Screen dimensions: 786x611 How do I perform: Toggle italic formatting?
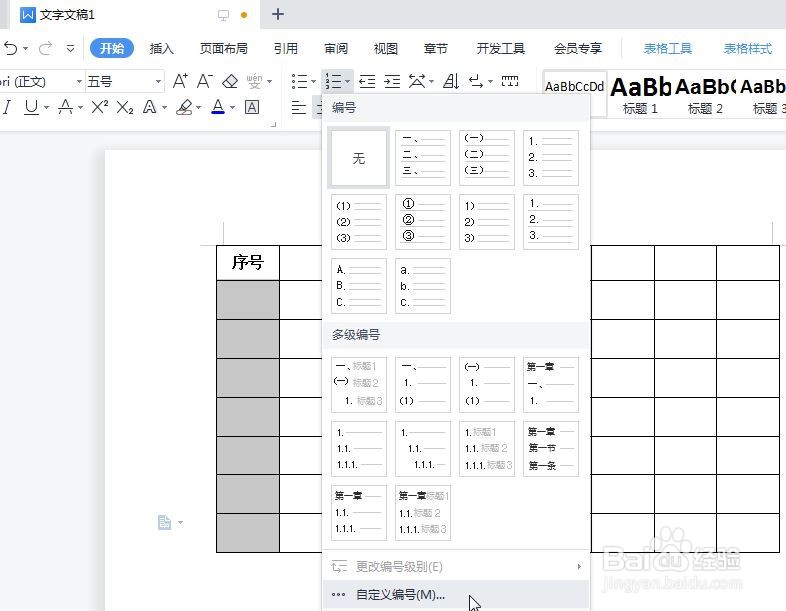pyautogui.click(x=7, y=107)
